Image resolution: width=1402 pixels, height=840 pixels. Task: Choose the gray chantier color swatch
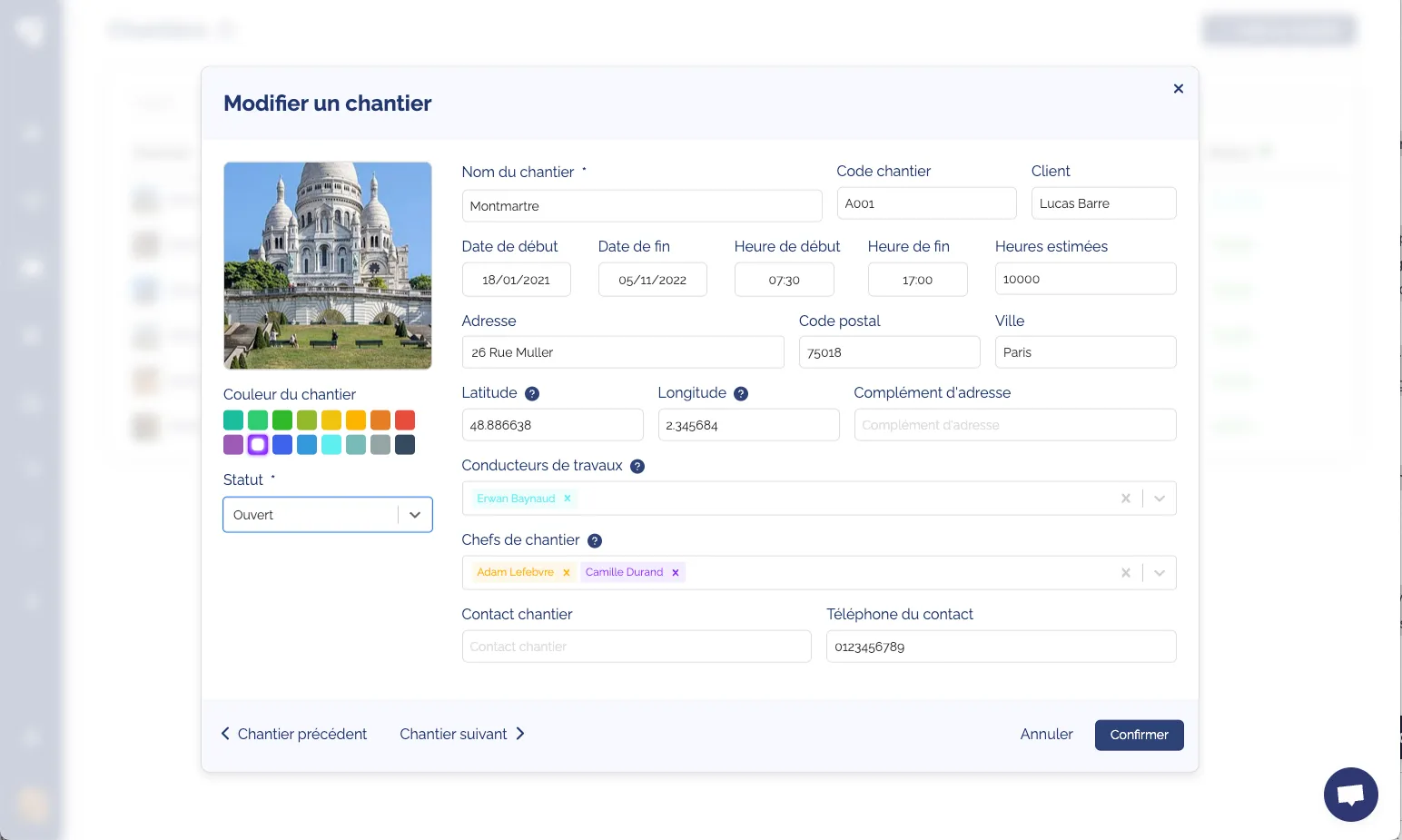point(380,444)
